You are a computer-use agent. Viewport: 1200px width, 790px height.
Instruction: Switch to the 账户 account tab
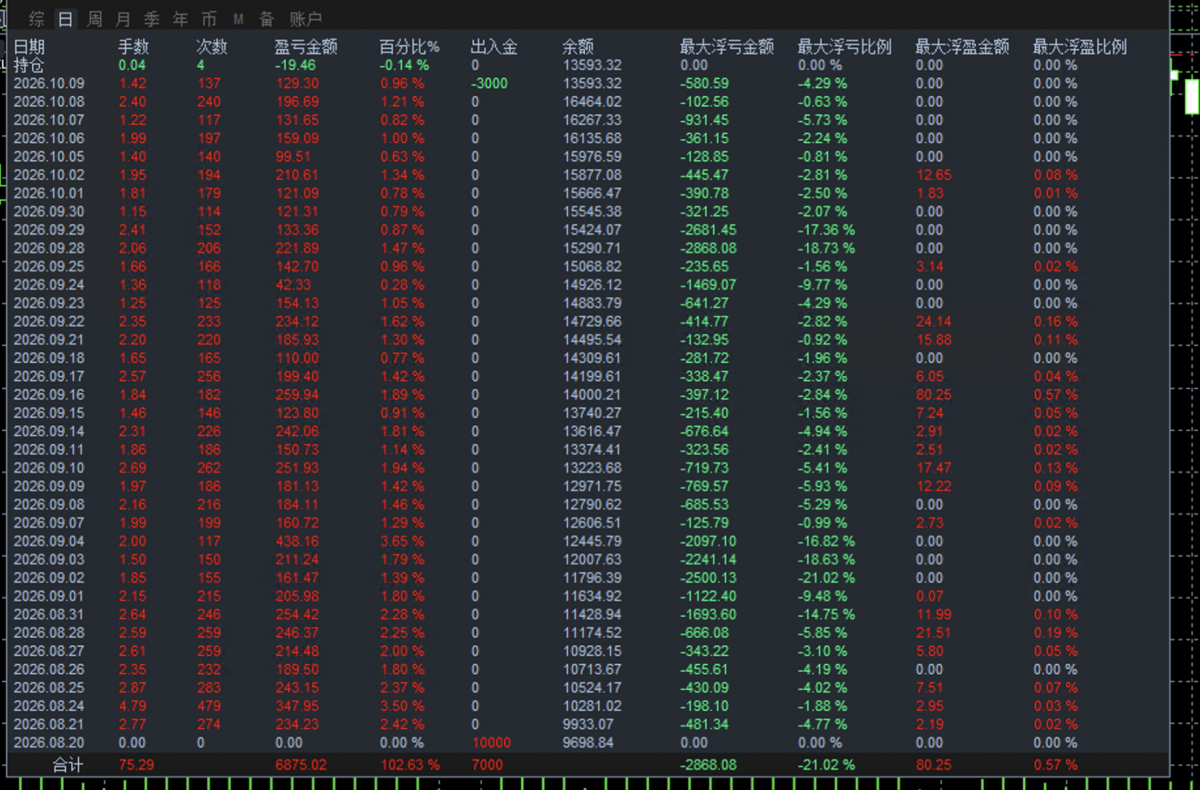click(x=305, y=19)
